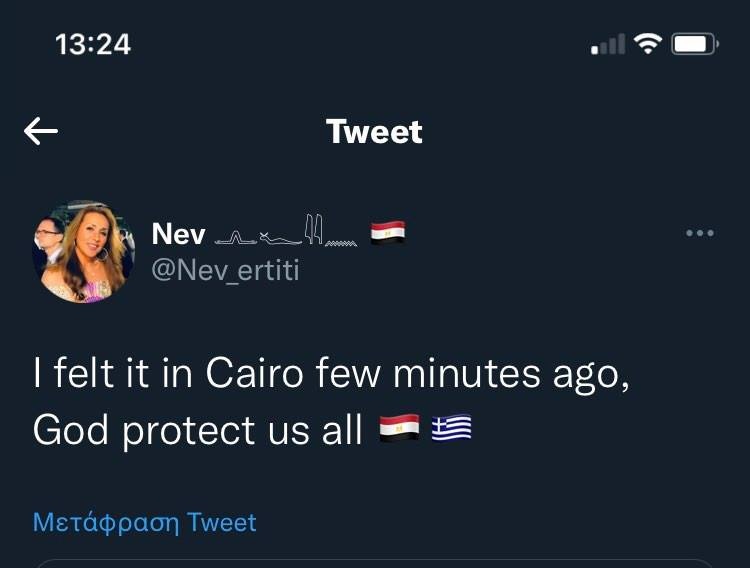The image size is (750, 568).
Task: Open the three-dot more options menu
Action: tap(699, 233)
